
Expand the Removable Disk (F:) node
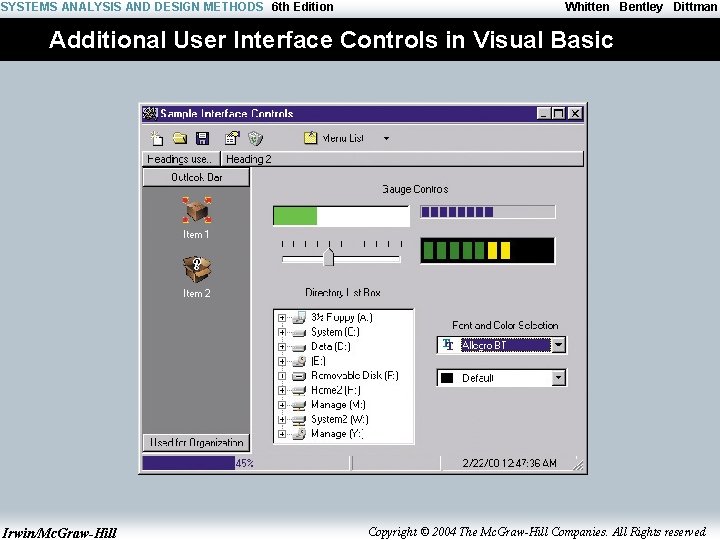tap(282, 376)
